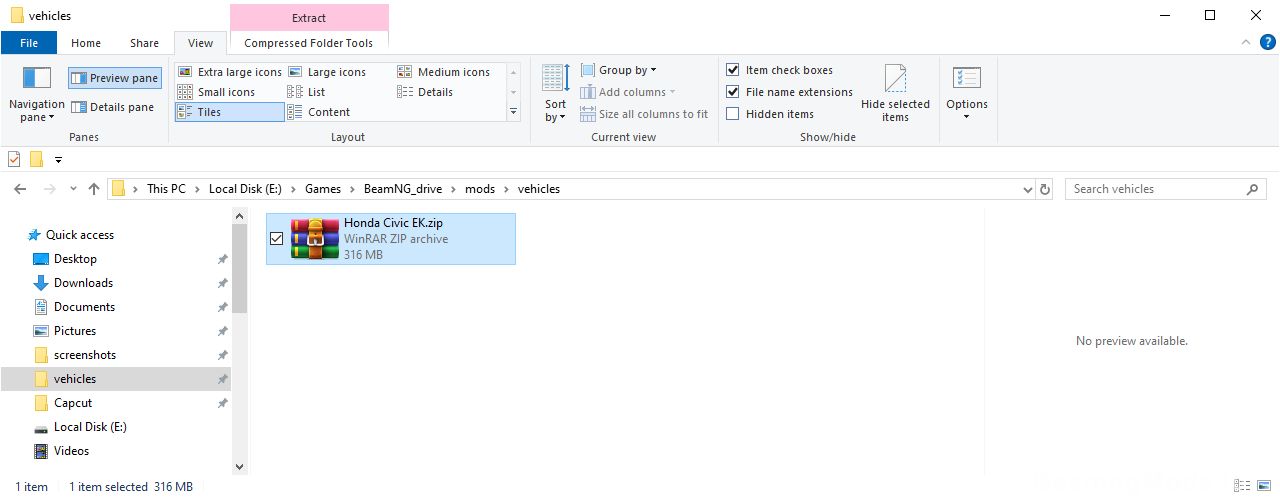Switch to List layout

(306, 92)
